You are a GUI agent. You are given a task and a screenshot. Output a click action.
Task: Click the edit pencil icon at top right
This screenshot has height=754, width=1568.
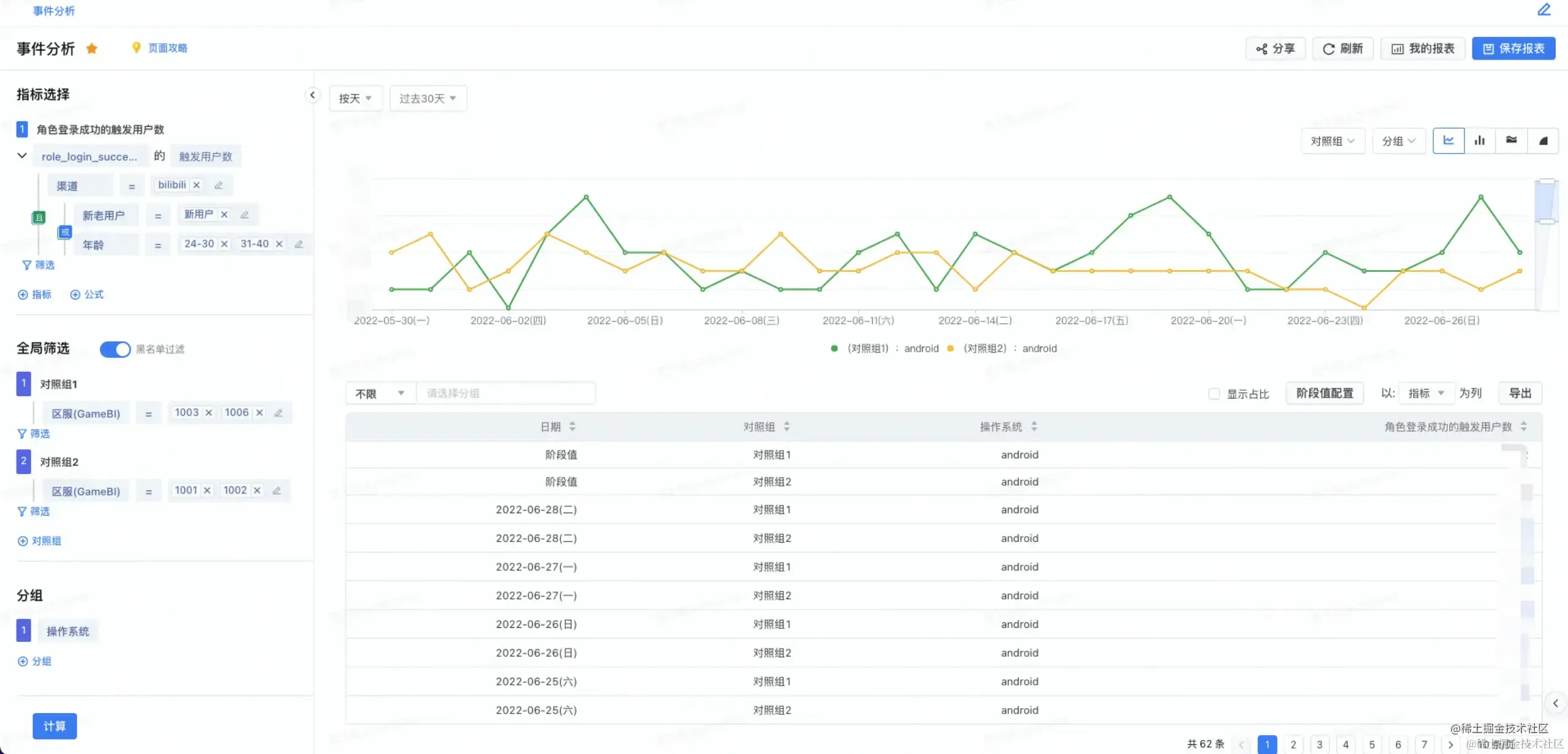point(1544,10)
